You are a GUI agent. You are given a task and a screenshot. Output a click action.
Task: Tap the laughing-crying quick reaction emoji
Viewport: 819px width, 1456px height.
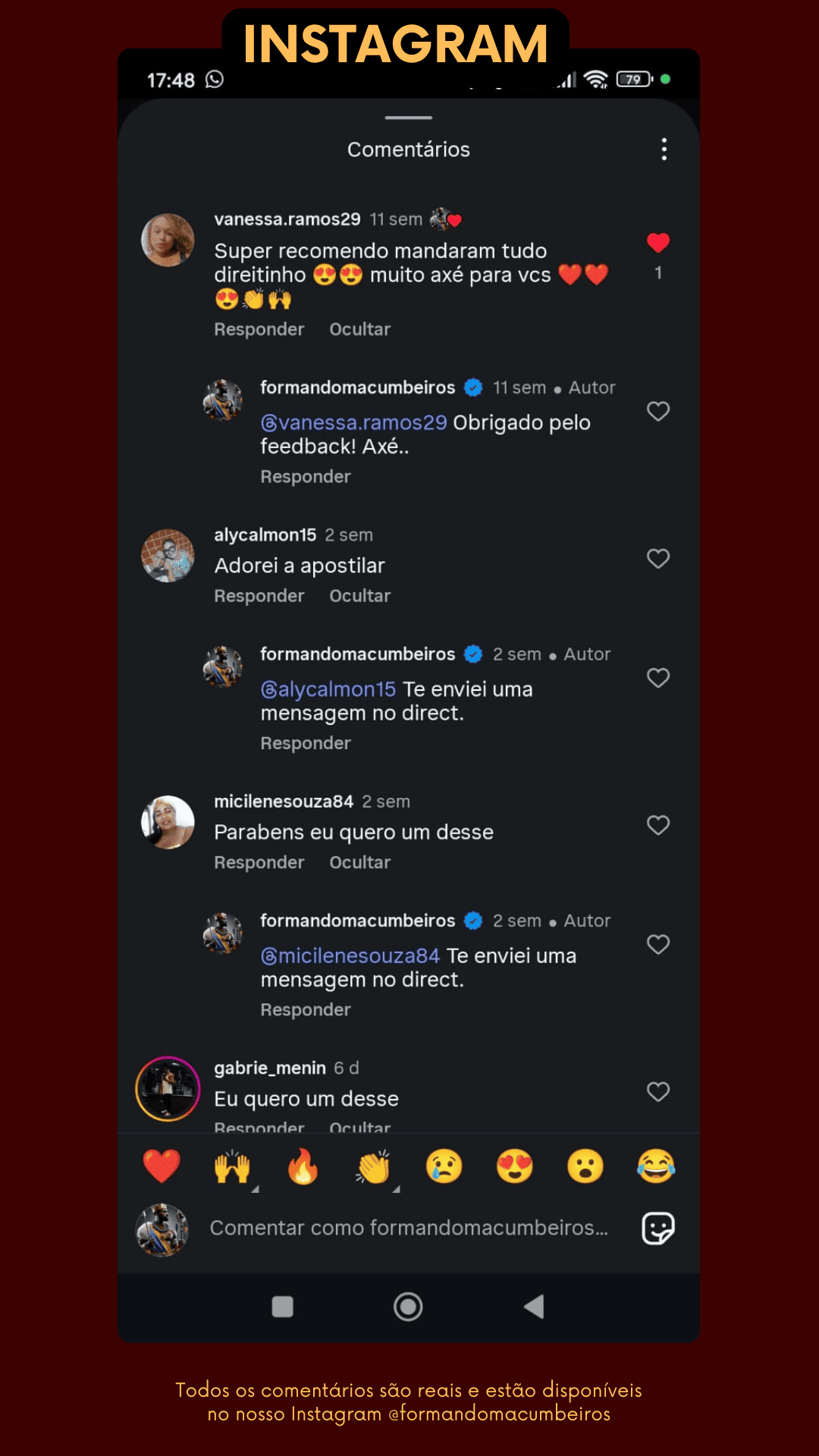tap(656, 1166)
